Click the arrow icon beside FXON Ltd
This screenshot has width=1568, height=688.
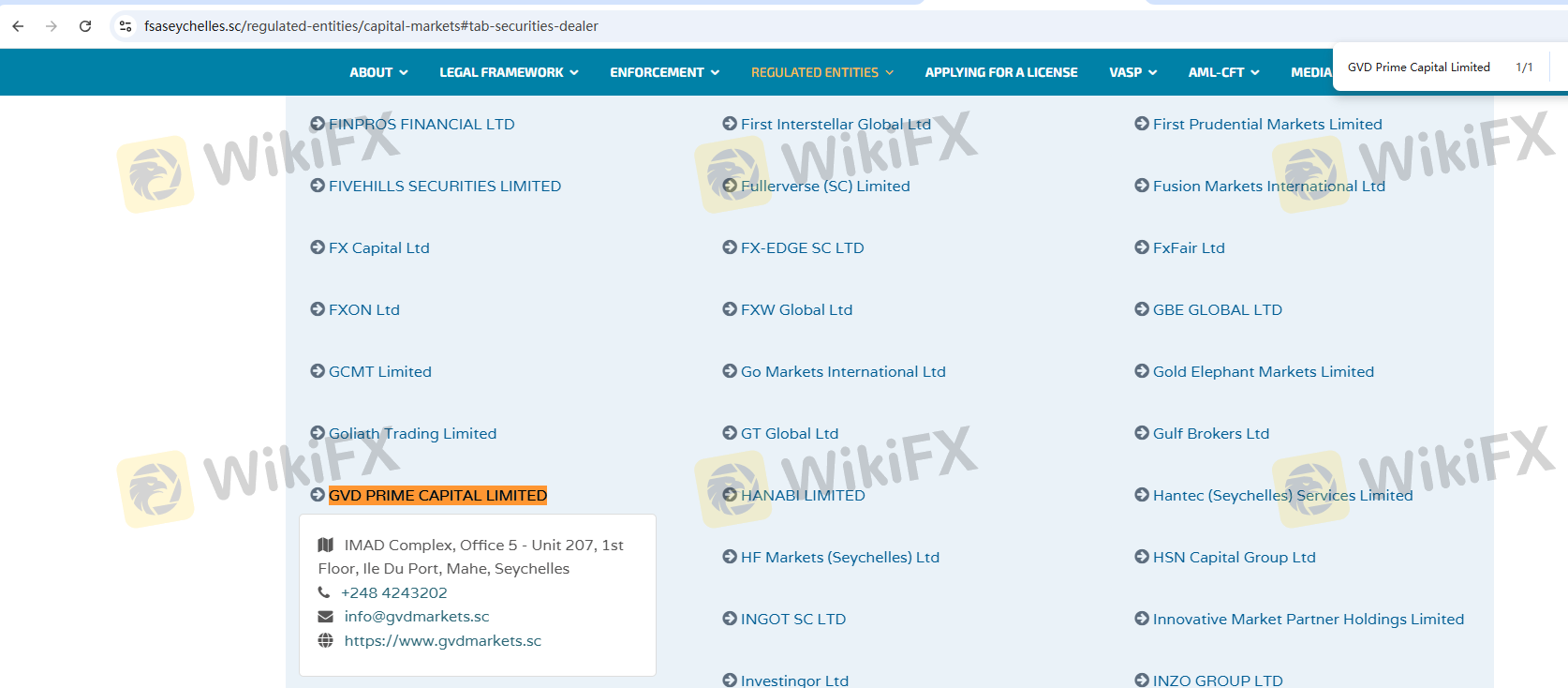pos(318,309)
